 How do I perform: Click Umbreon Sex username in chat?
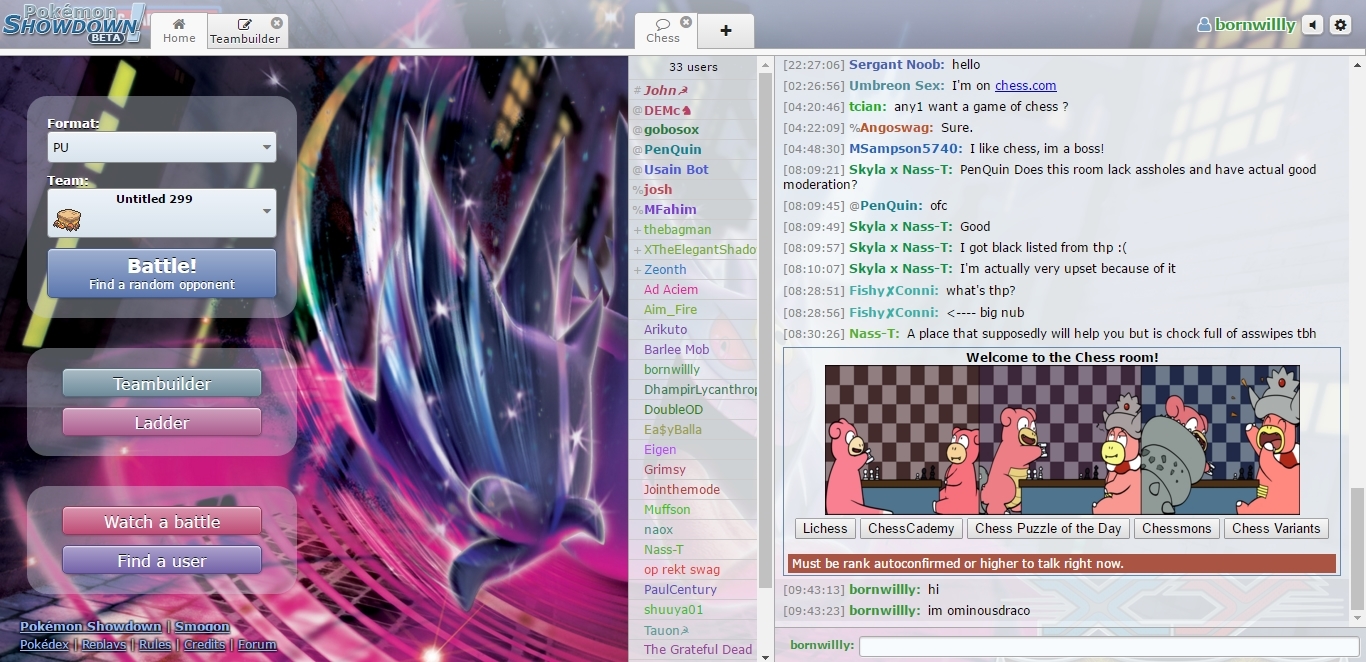point(897,86)
